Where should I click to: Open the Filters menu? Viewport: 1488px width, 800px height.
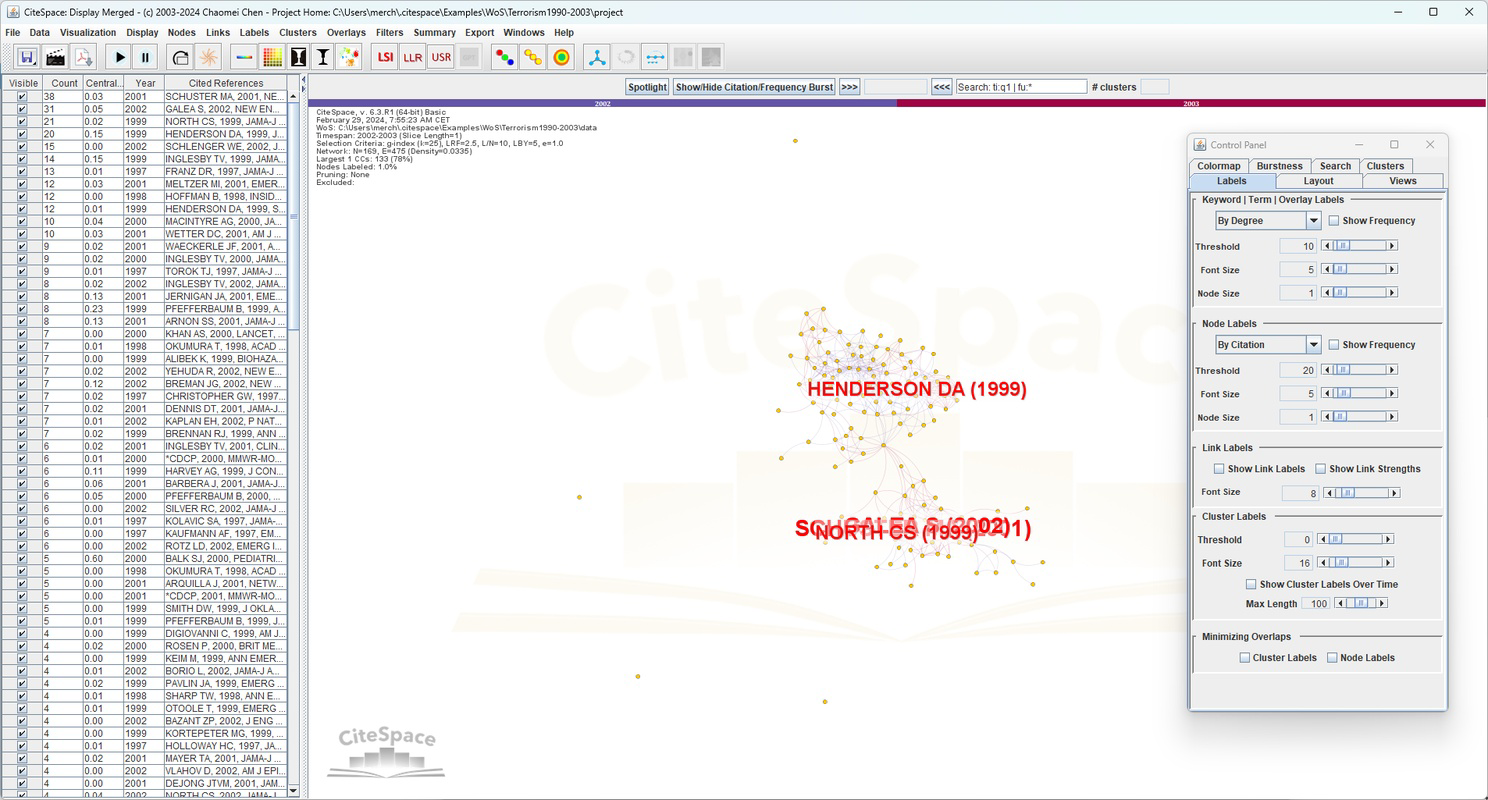[x=390, y=32]
